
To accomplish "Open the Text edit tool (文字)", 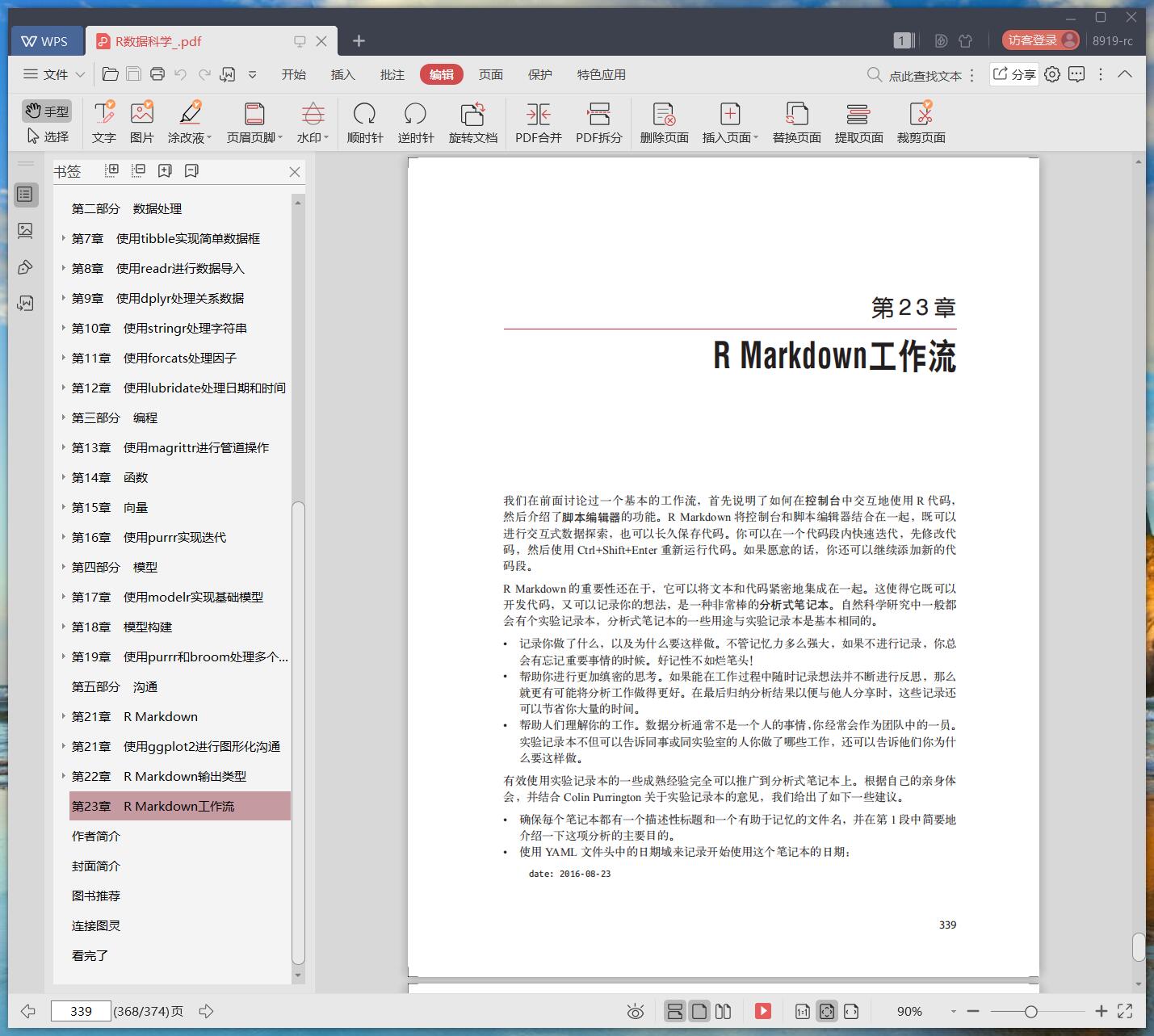I will [x=104, y=123].
